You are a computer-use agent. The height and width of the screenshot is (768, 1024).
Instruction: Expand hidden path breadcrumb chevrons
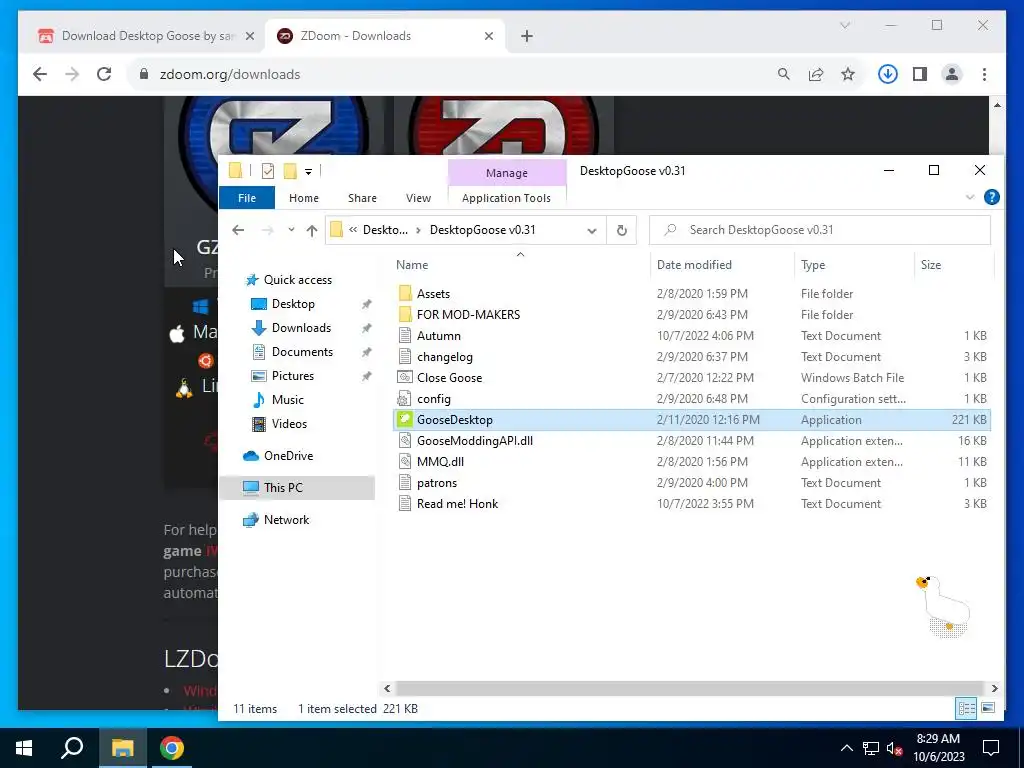[x=353, y=230]
